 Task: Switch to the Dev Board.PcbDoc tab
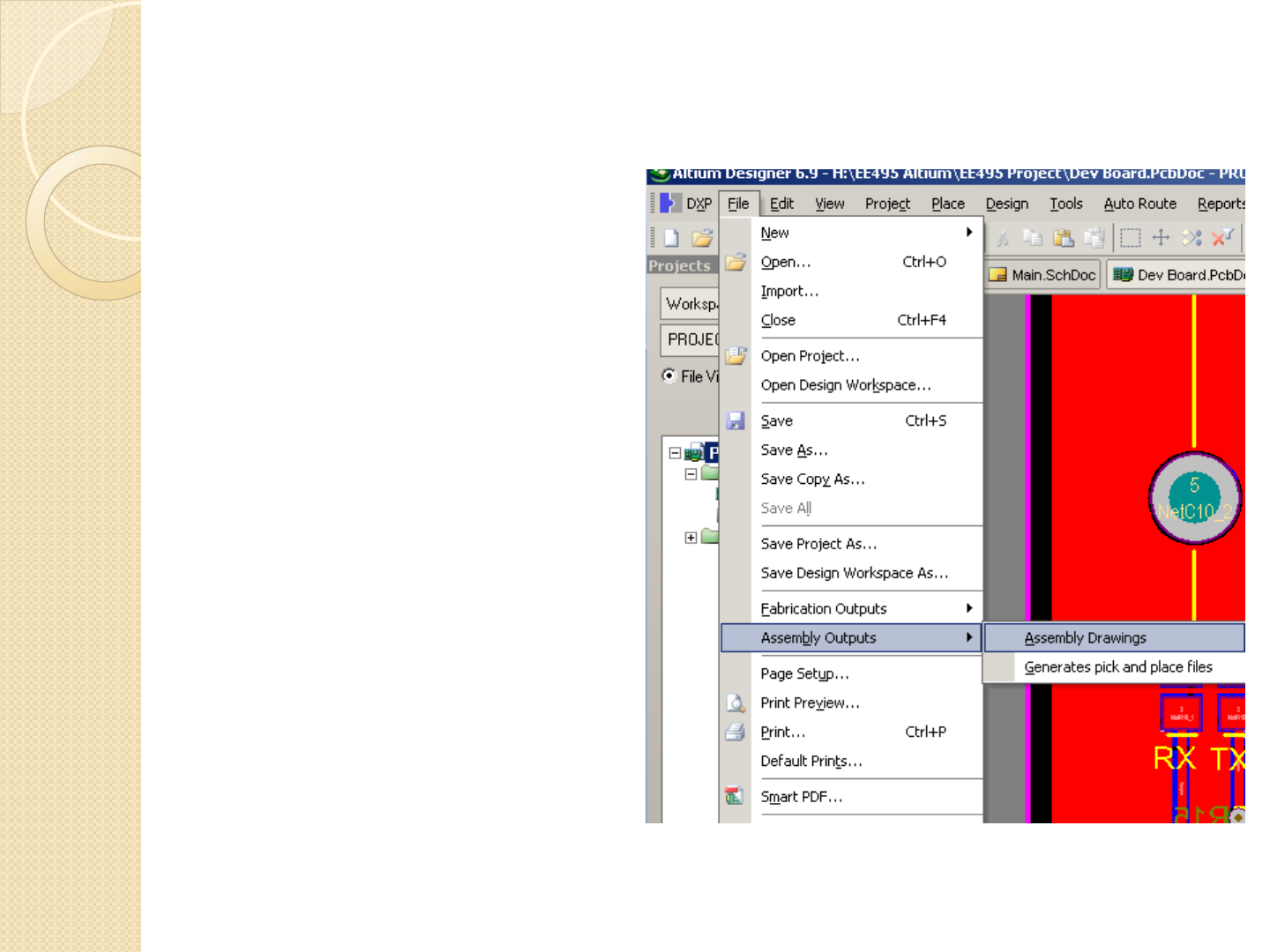[x=1177, y=275]
